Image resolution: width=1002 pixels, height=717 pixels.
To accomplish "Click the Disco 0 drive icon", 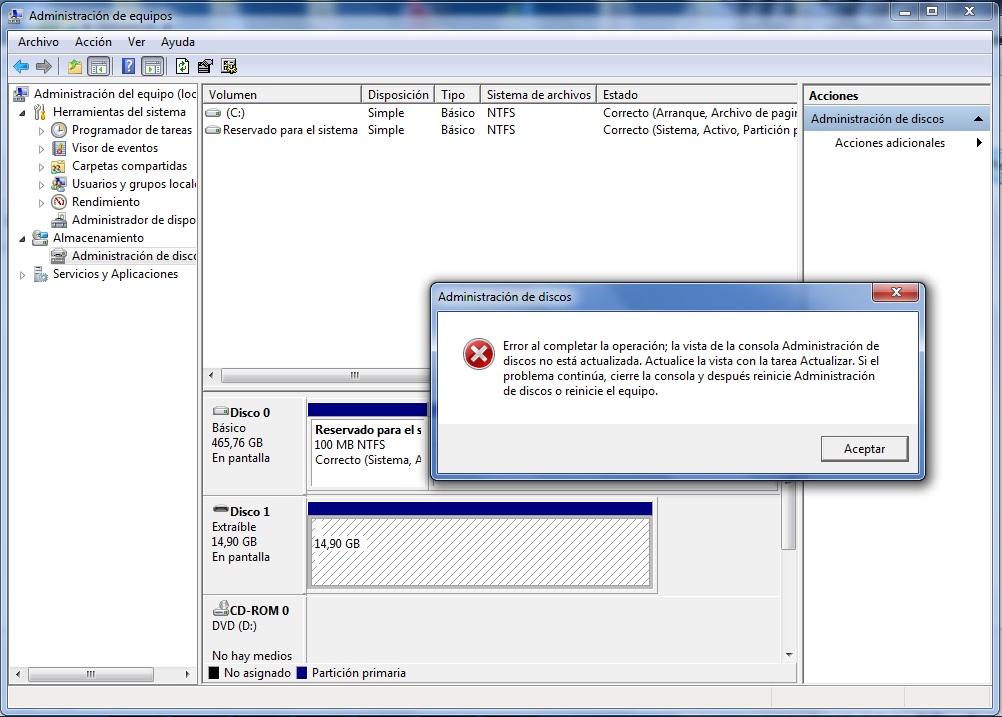I will [x=220, y=412].
